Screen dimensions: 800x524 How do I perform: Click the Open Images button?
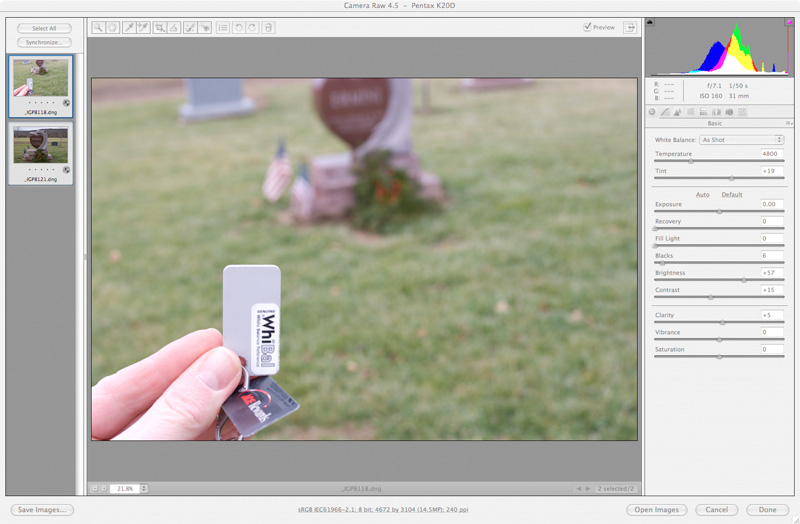(658, 510)
